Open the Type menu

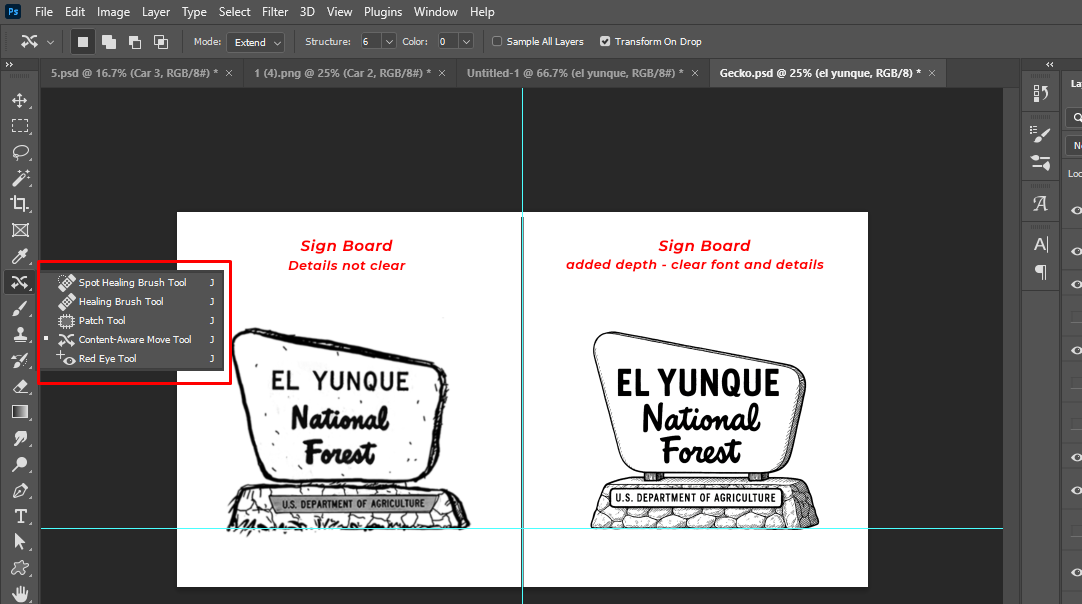pyautogui.click(x=194, y=12)
